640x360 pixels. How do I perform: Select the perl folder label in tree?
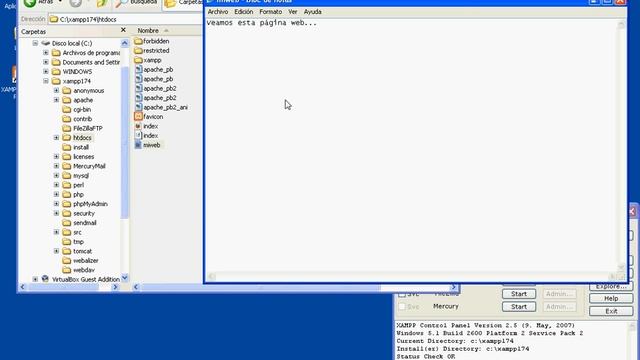point(78,185)
